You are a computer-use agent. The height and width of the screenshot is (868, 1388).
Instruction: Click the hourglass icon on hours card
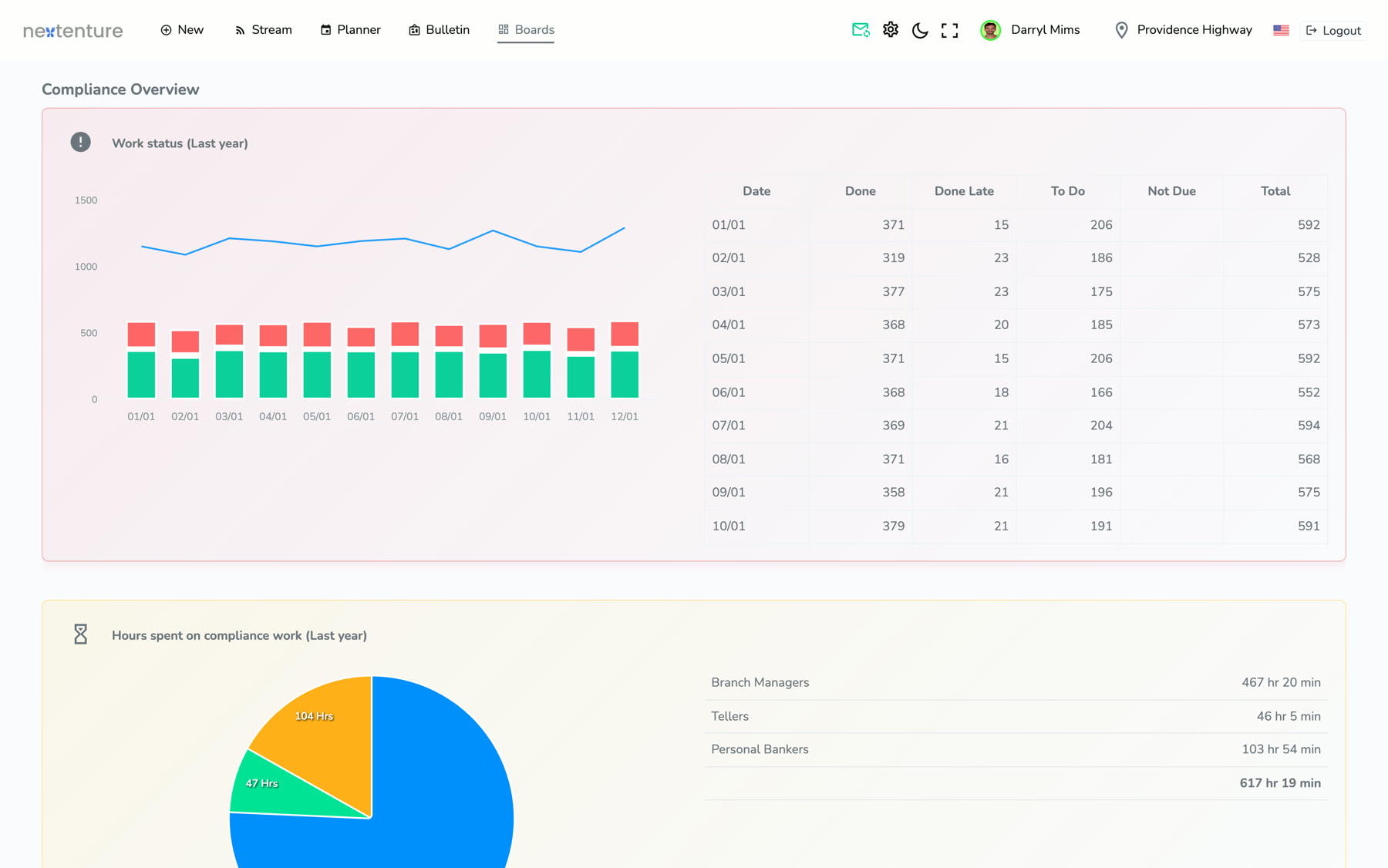(x=80, y=634)
